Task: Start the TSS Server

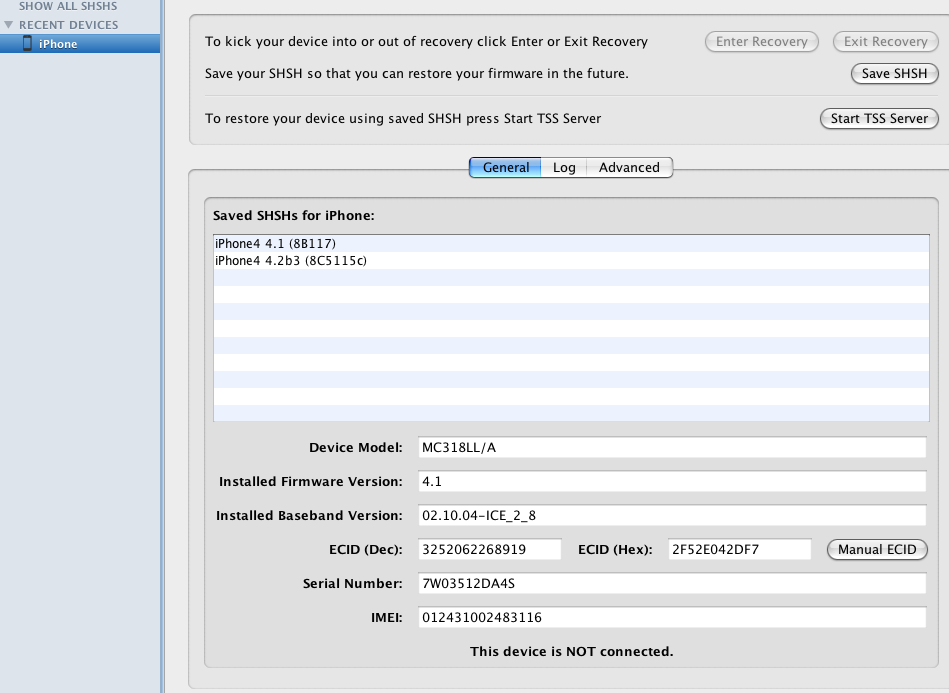Action: tap(879, 118)
